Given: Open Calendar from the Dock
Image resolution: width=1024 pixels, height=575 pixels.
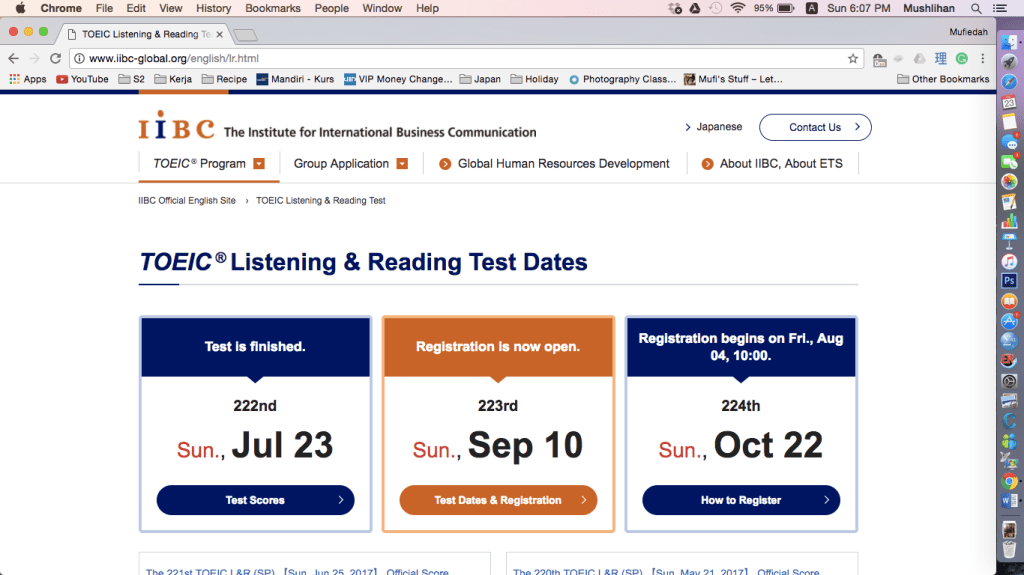Looking at the screenshot, I should tap(1009, 102).
